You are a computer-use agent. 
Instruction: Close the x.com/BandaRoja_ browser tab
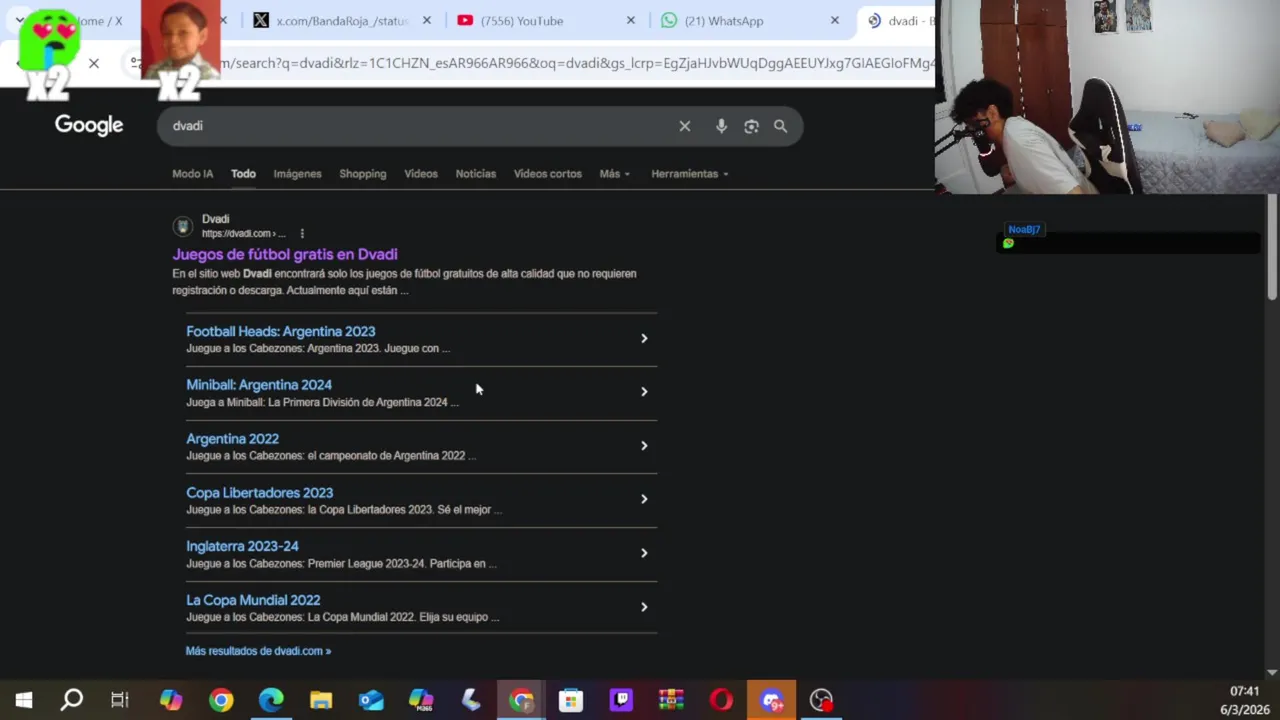[427, 21]
